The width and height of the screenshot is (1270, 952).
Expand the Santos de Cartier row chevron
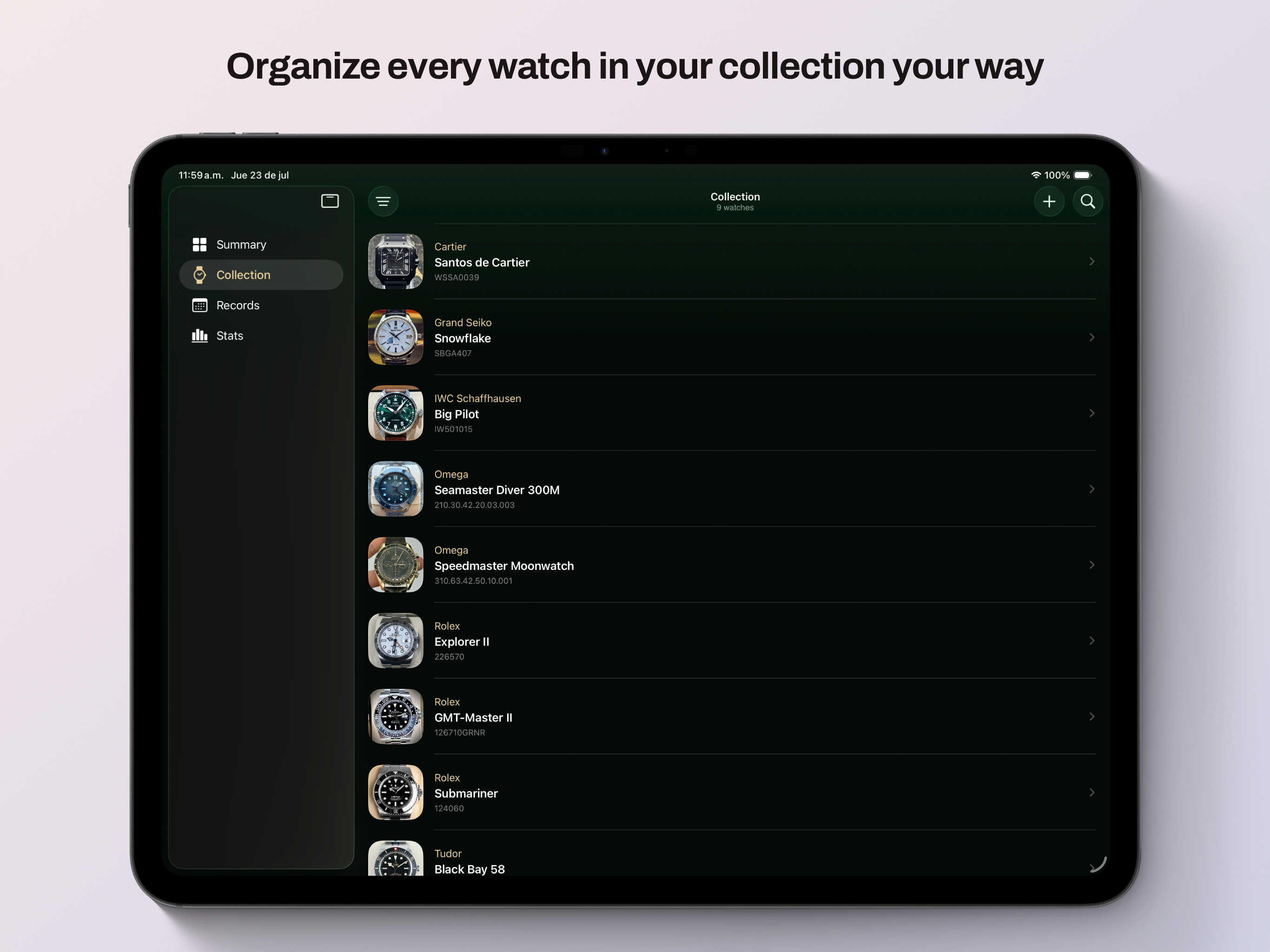click(1091, 261)
